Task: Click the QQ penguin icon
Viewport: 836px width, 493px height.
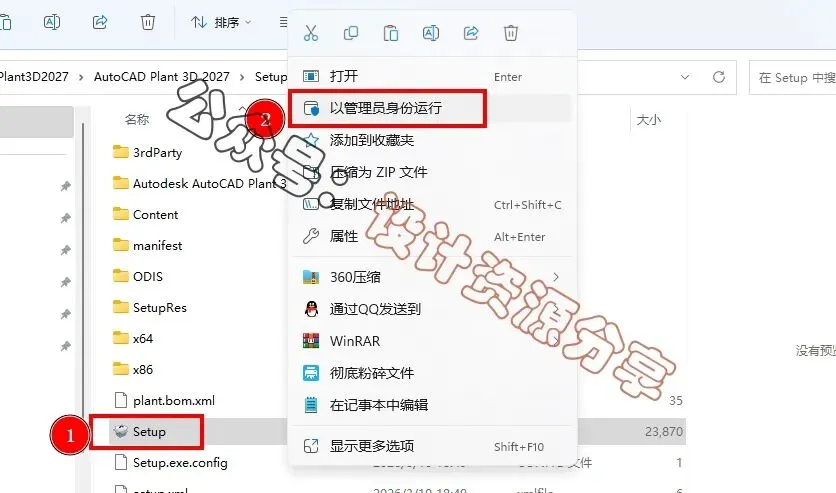Action: (x=311, y=309)
